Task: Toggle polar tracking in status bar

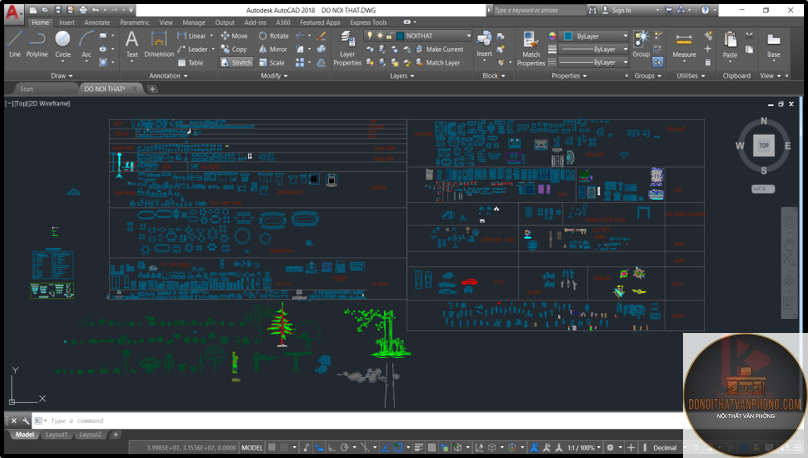Action: pyautogui.click(x=344, y=447)
